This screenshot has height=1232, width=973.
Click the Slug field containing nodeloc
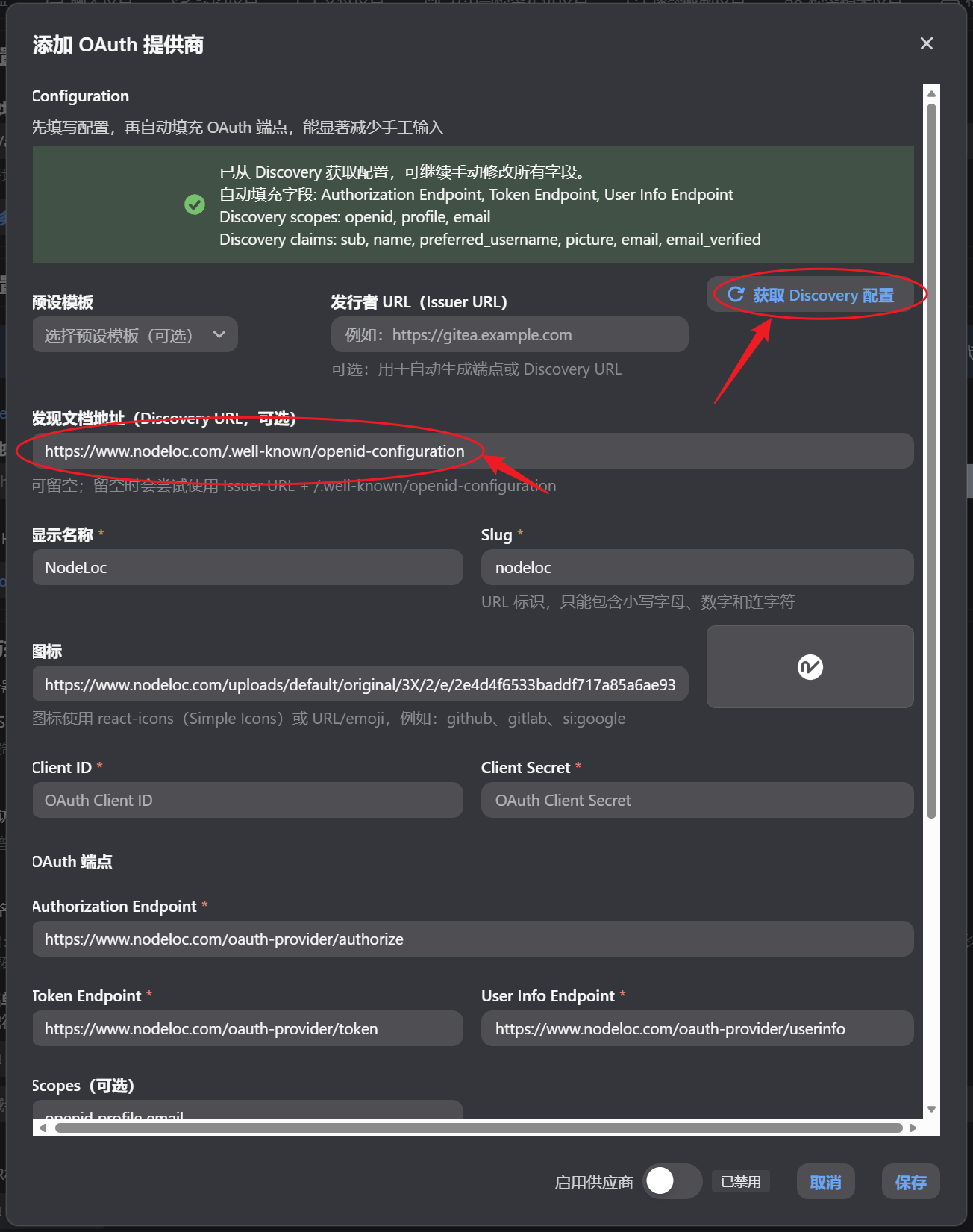tap(697, 568)
